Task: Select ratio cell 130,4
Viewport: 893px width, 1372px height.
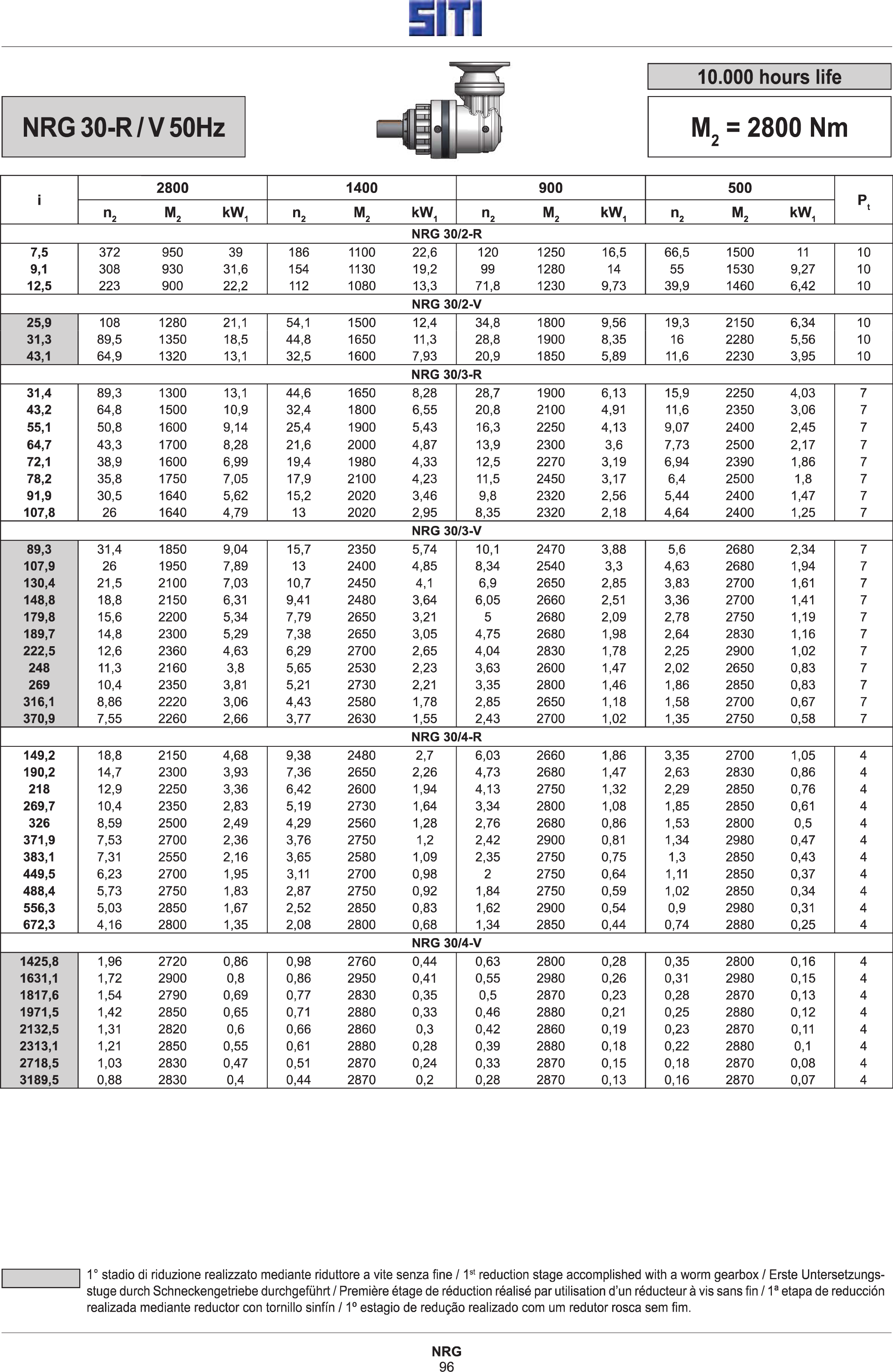Action: click(x=39, y=583)
